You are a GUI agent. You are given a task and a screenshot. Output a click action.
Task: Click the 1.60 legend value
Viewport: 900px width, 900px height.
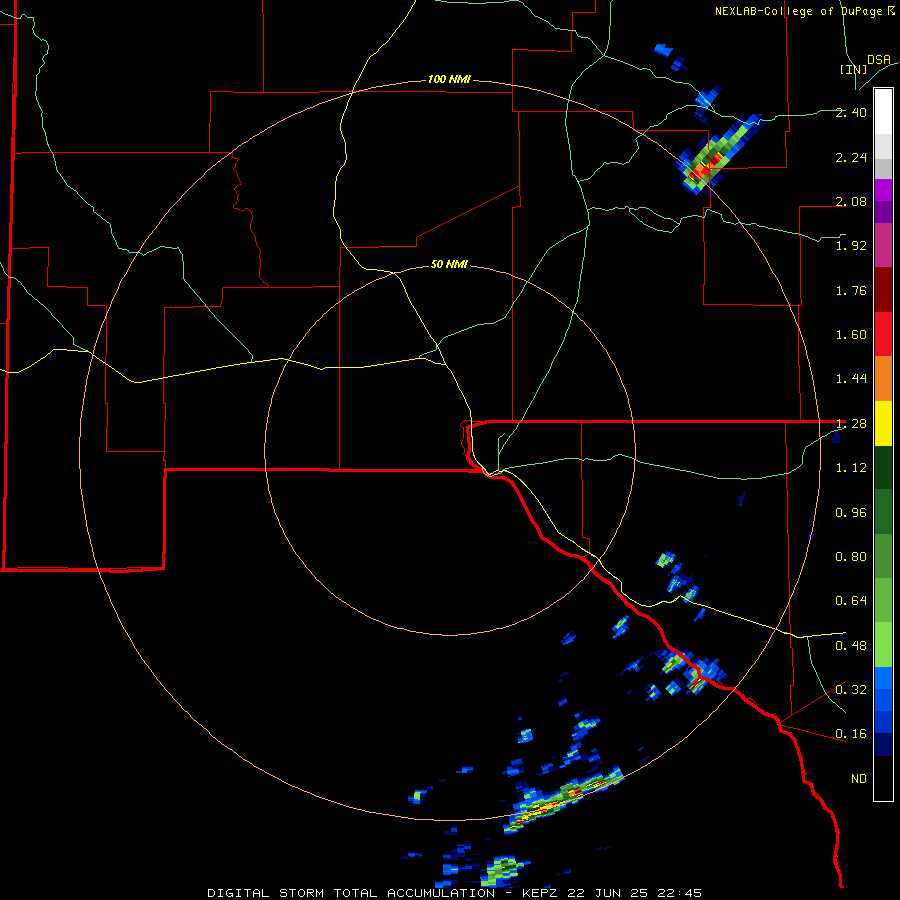click(x=851, y=335)
